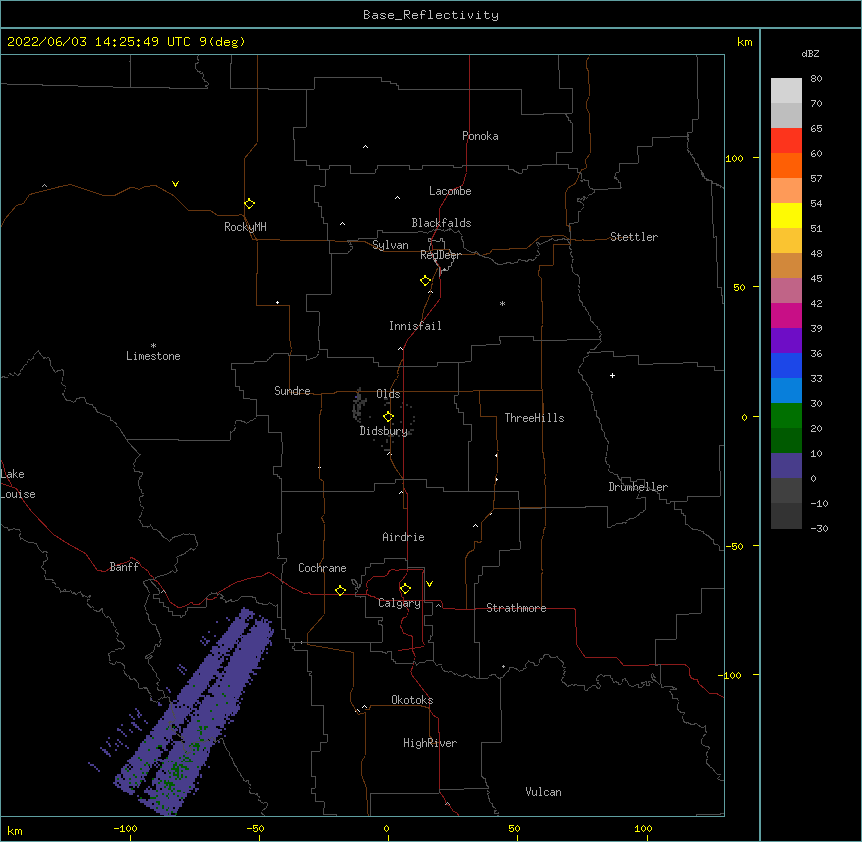Click the Ponoka city label
This screenshot has width=862, height=842.
(x=480, y=136)
